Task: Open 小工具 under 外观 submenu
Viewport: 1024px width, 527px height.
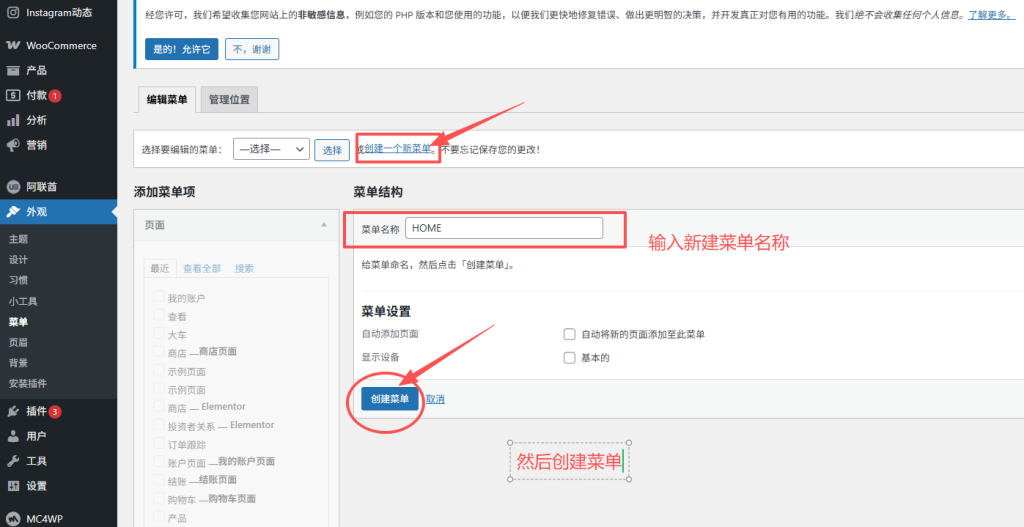Action: coord(23,302)
